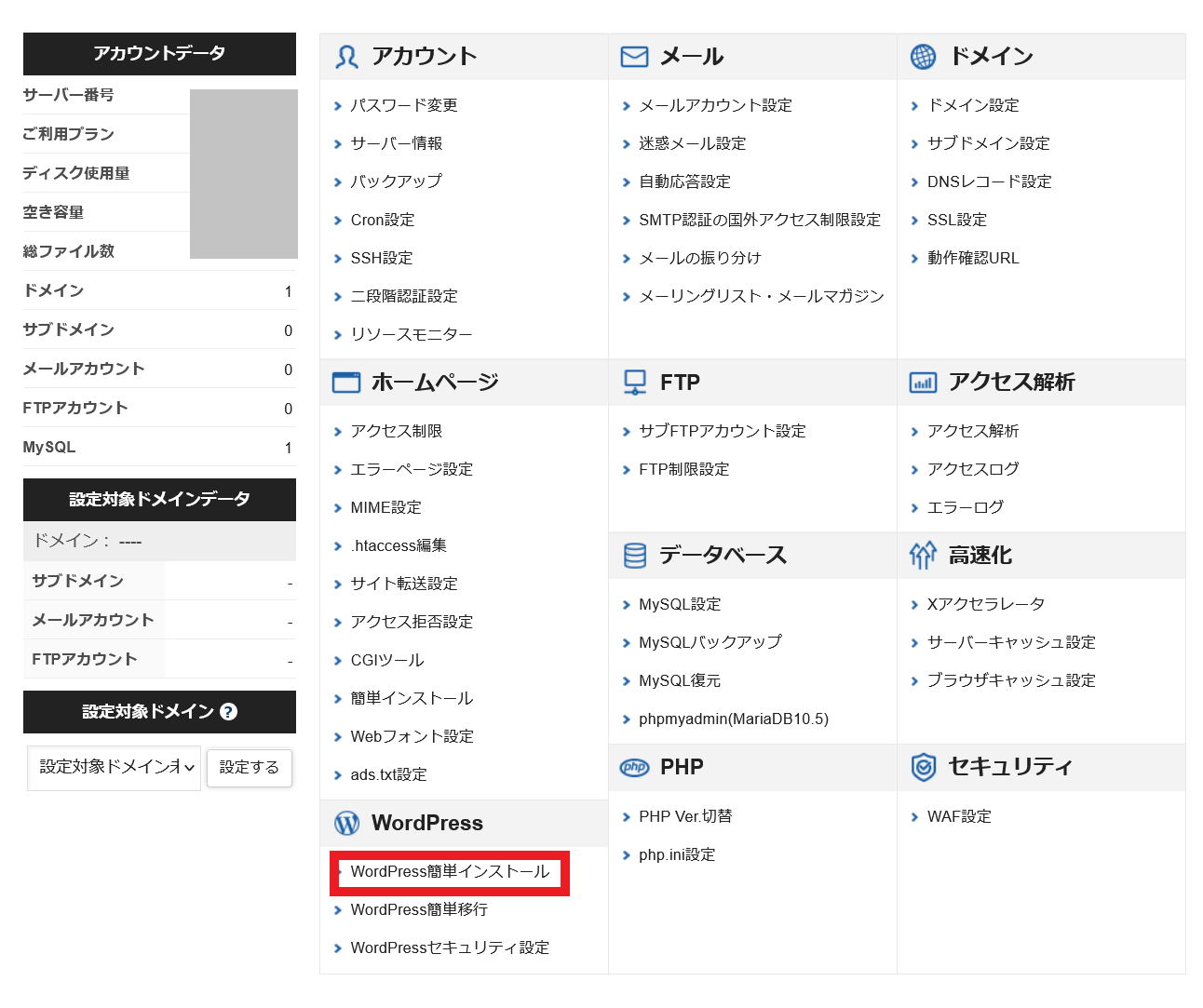Click the 設定する button

249,768
